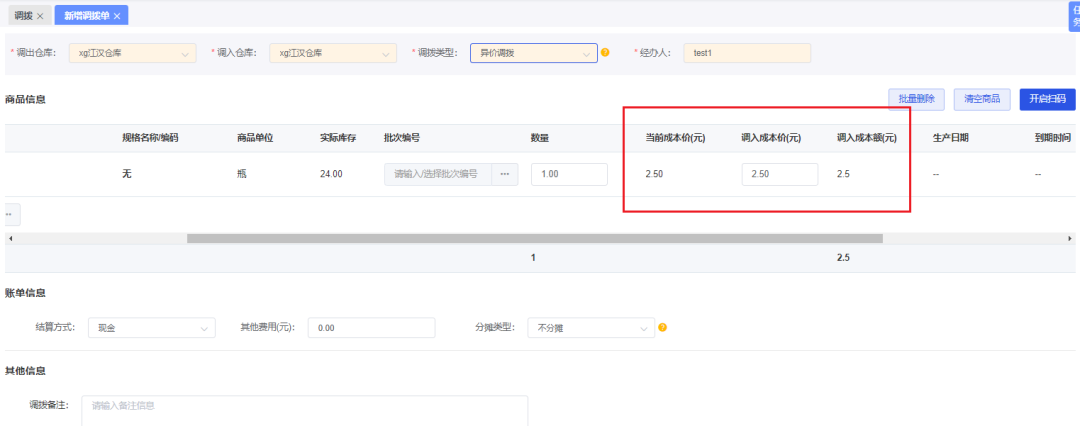Click the horizontal scrollbar thumb
The width and height of the screenshot is (1080, 426).
click(x=534, y=239)
